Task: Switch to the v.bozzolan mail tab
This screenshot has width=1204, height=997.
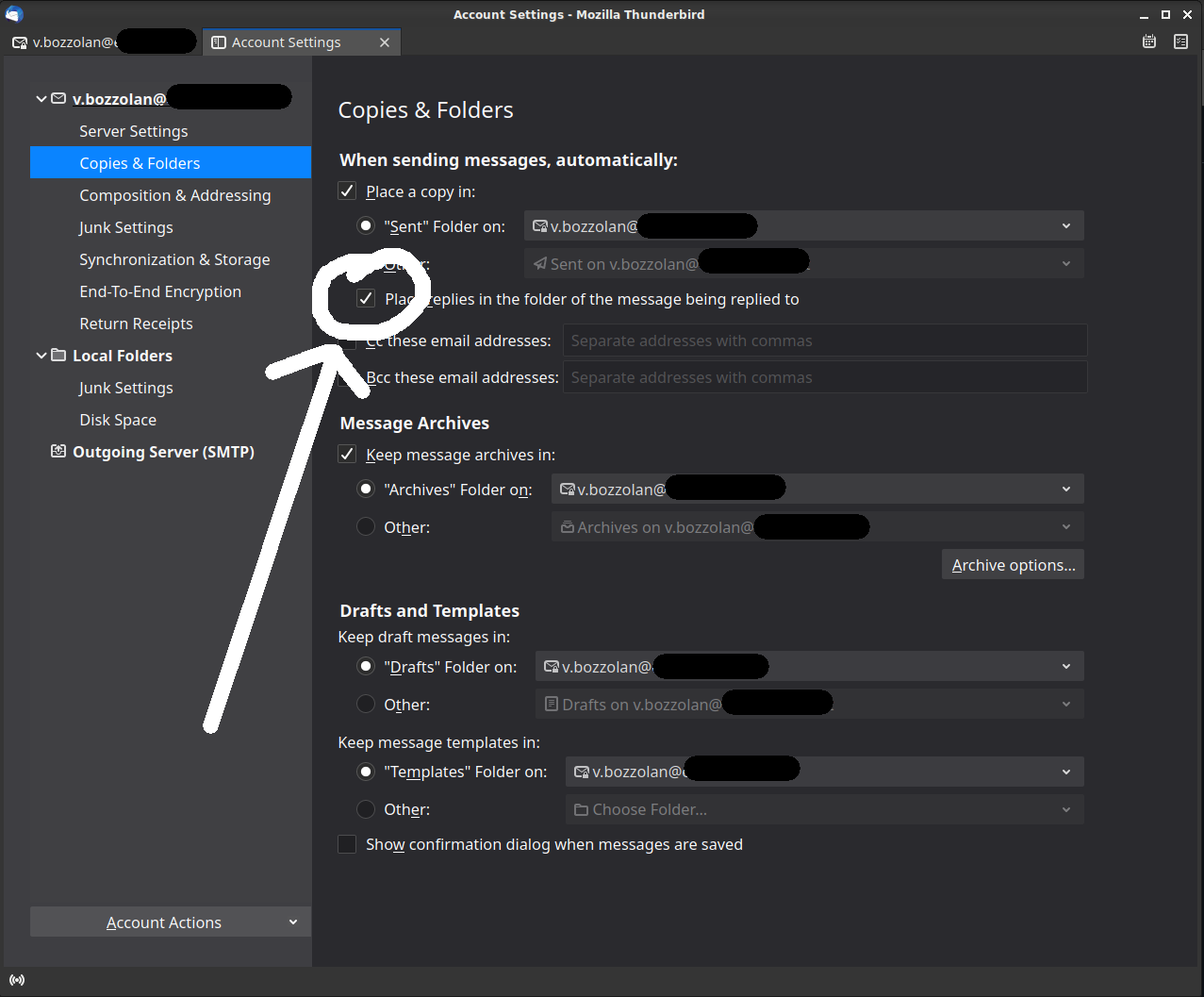Action: coord(102,42)
